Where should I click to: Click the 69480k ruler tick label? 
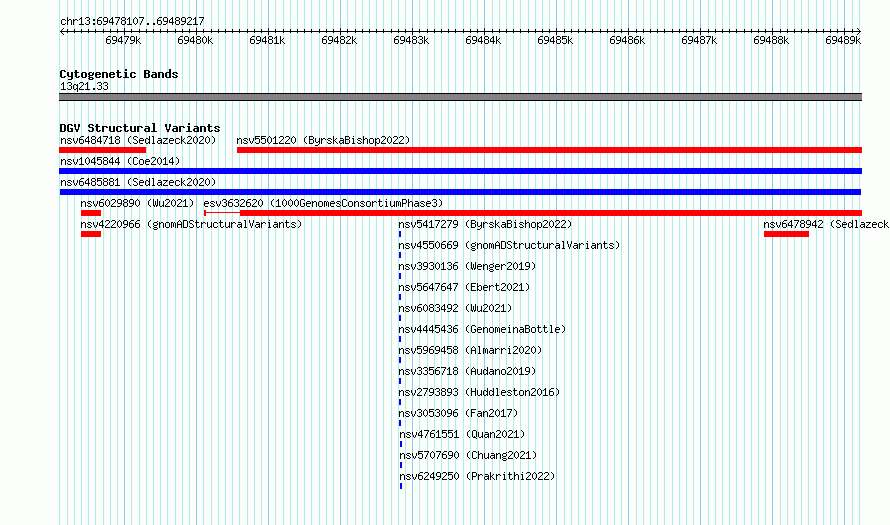point(195,40)
